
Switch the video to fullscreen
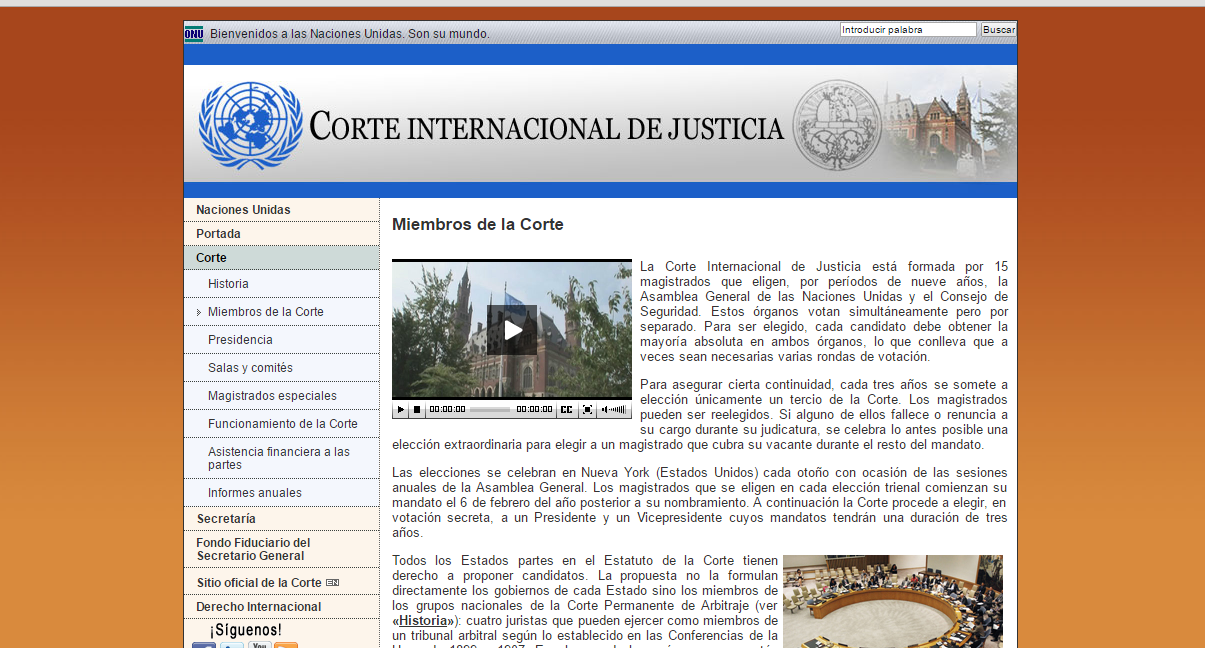[x=588, y=409]
